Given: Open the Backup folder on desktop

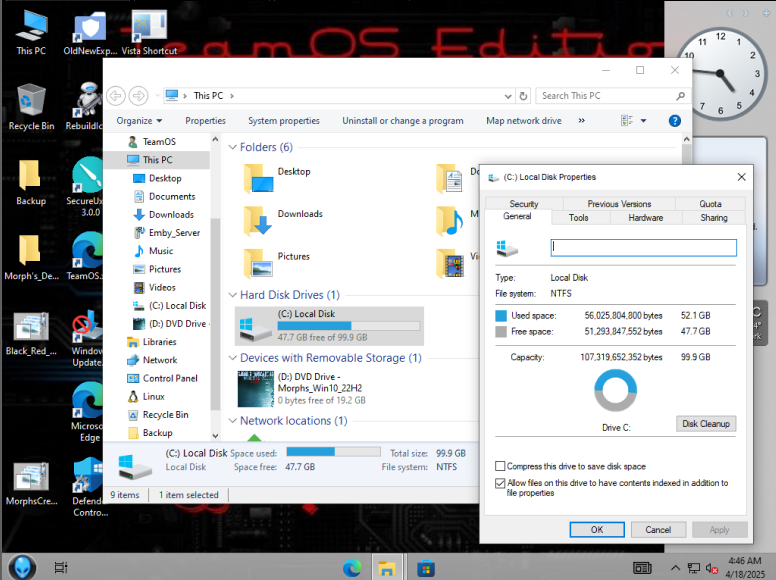Looking at the screenshot, I should [31, 182].
